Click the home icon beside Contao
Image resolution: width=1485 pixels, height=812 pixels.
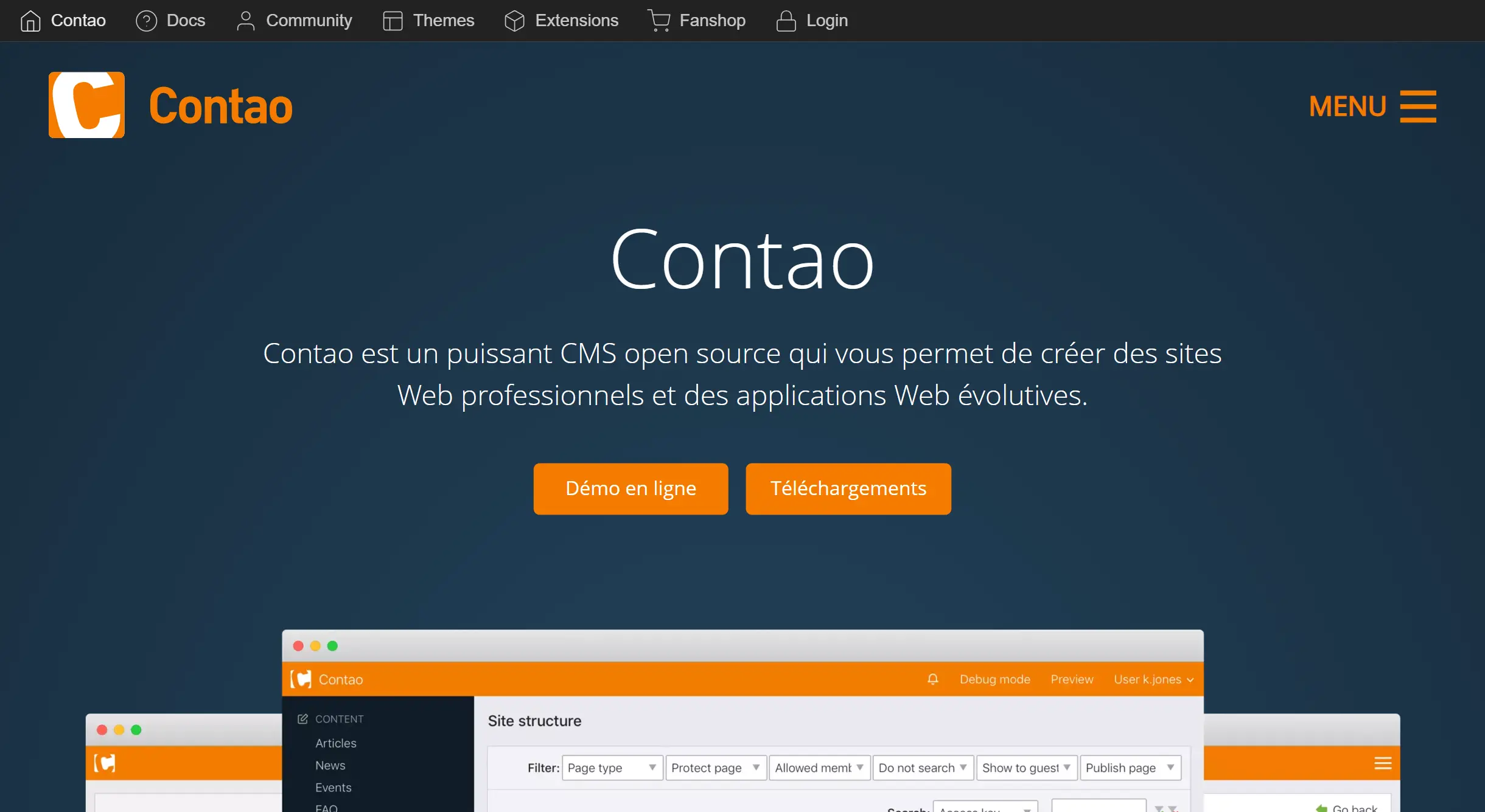pos(30,20)
